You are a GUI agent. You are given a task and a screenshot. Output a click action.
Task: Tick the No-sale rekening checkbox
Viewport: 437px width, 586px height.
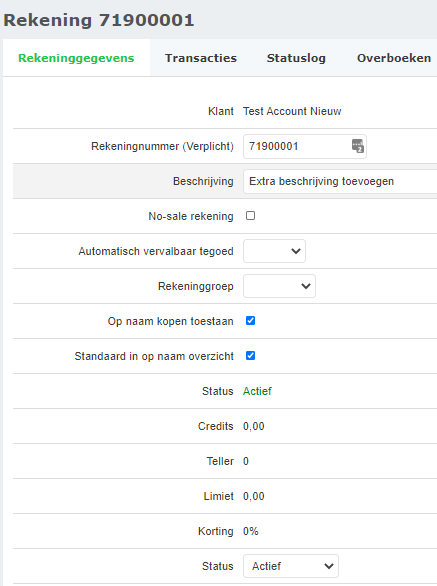point(250,216)
